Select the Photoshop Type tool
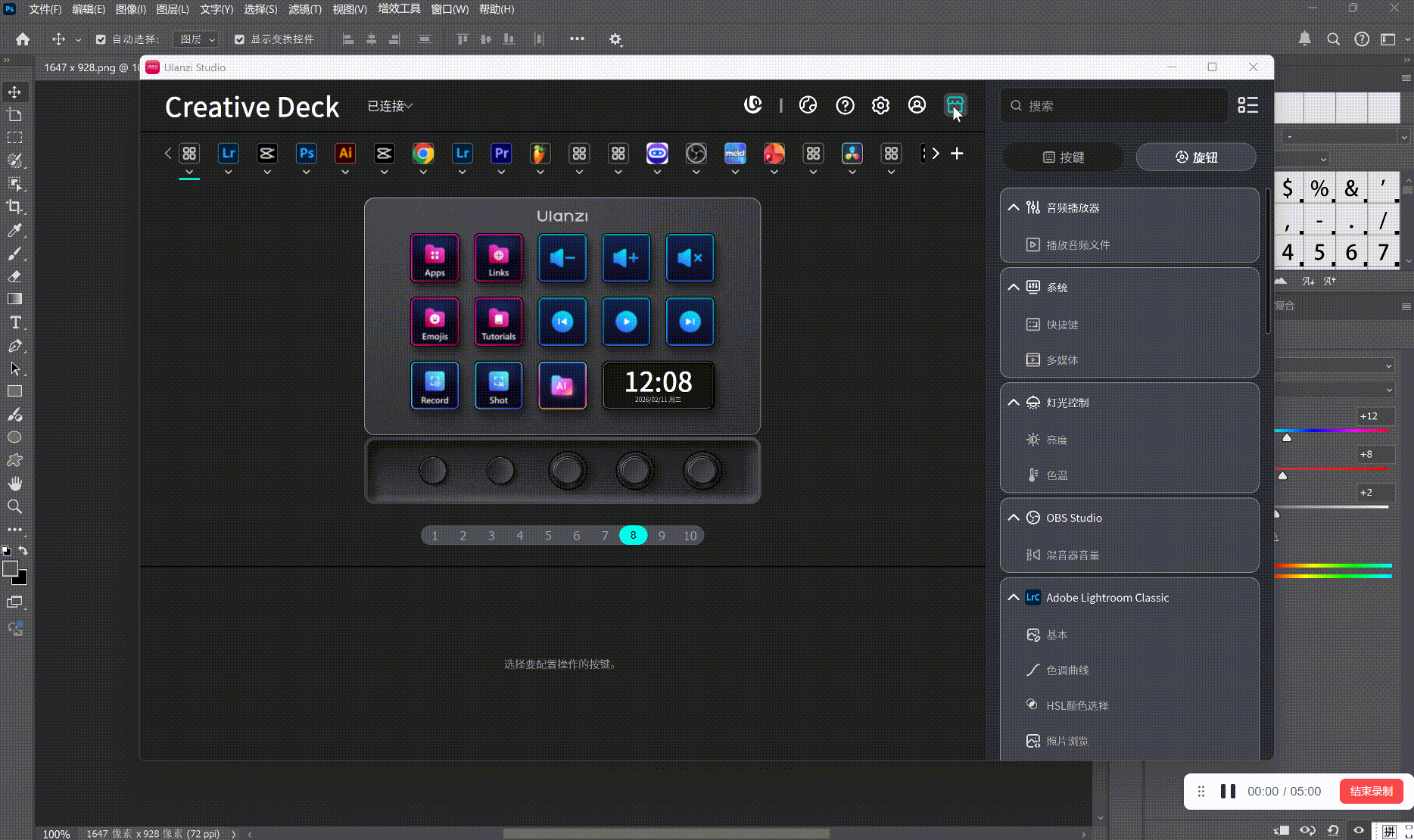1414x840 pixels. 14,322
